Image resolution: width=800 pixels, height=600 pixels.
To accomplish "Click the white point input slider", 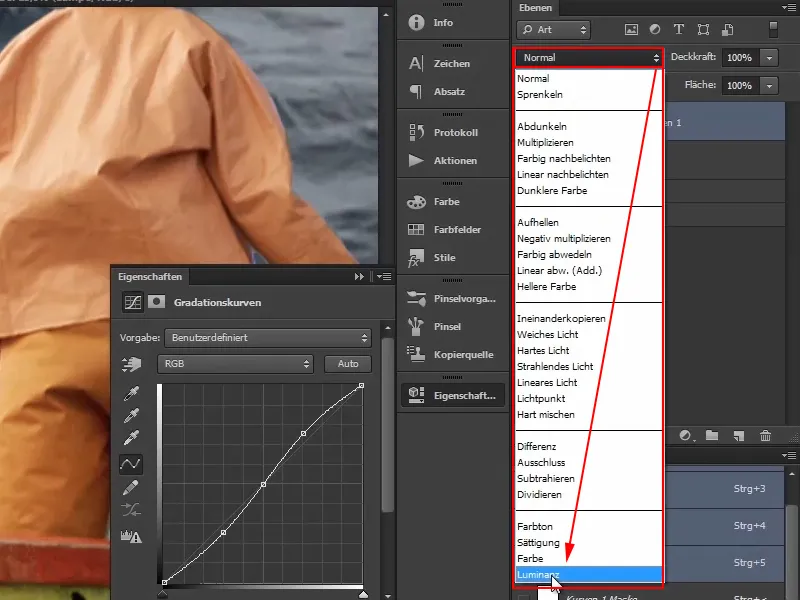I will click(x=363, y=594).
